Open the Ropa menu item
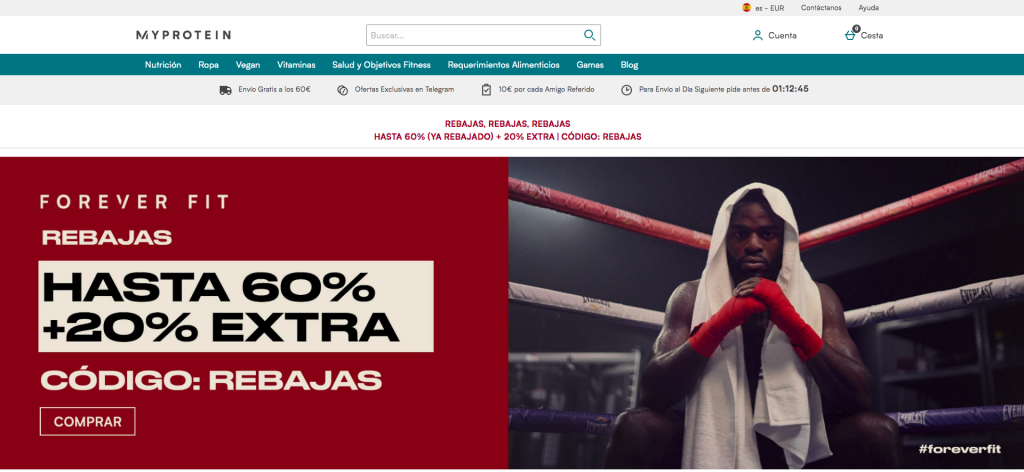The image size is (1024, 472). pos(208,65)
